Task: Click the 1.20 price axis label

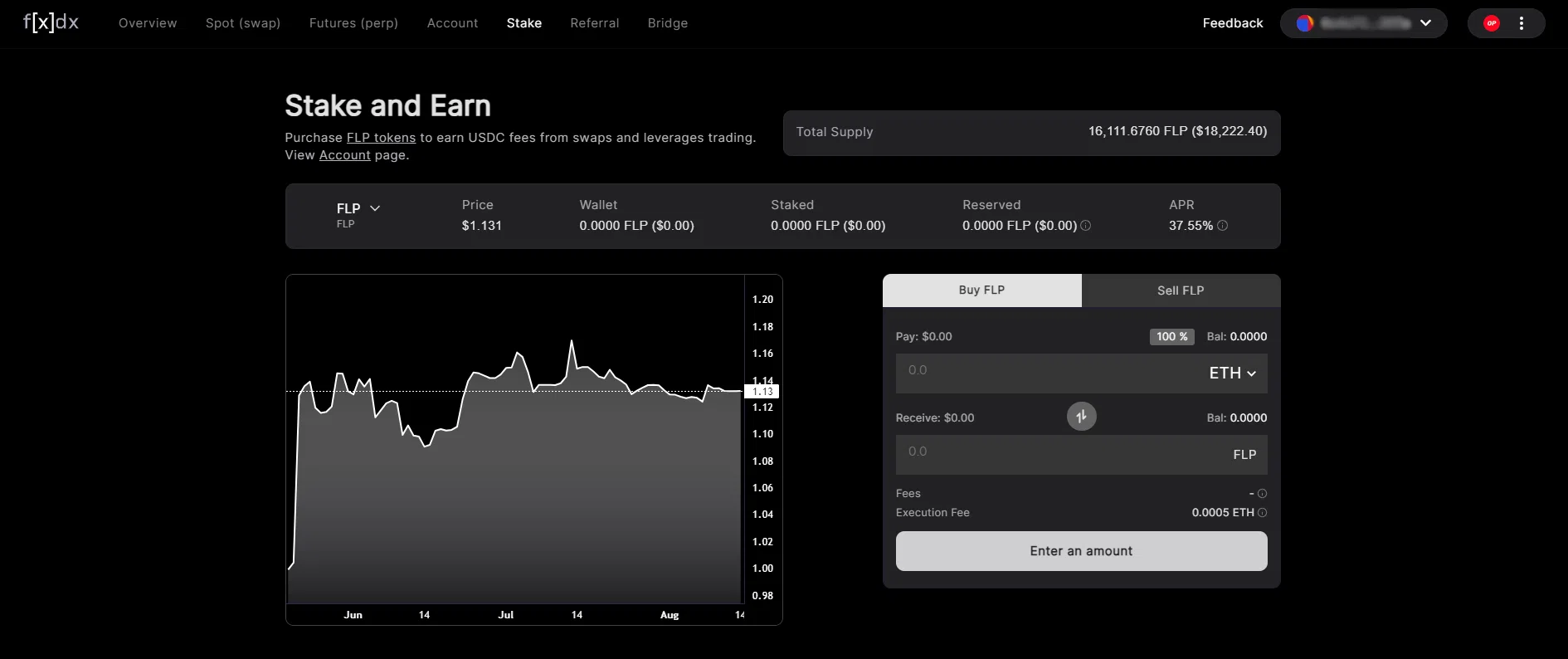Action: pyautogui.click(x=762, y=300)
